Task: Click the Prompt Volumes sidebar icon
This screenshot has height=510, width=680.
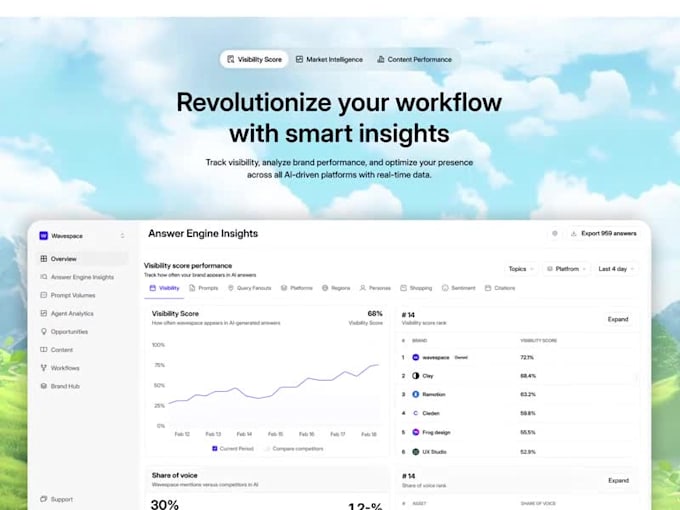Action: 43,295
